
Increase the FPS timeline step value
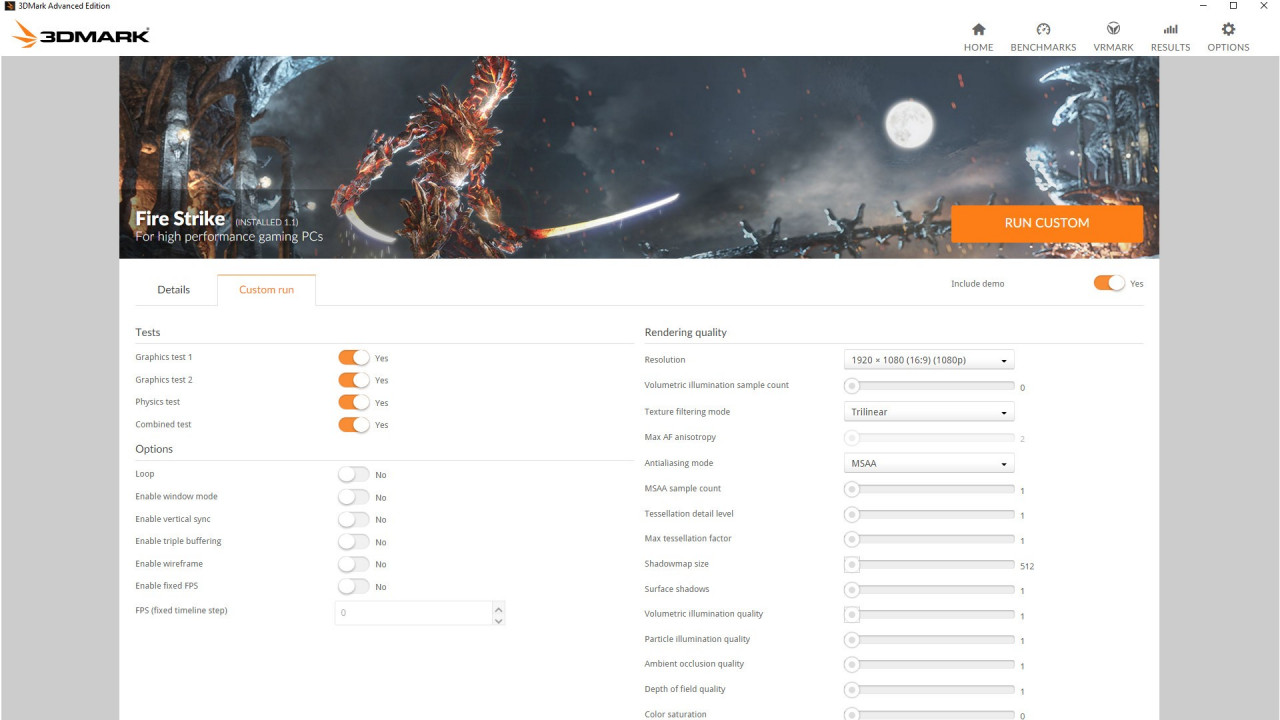499,607
